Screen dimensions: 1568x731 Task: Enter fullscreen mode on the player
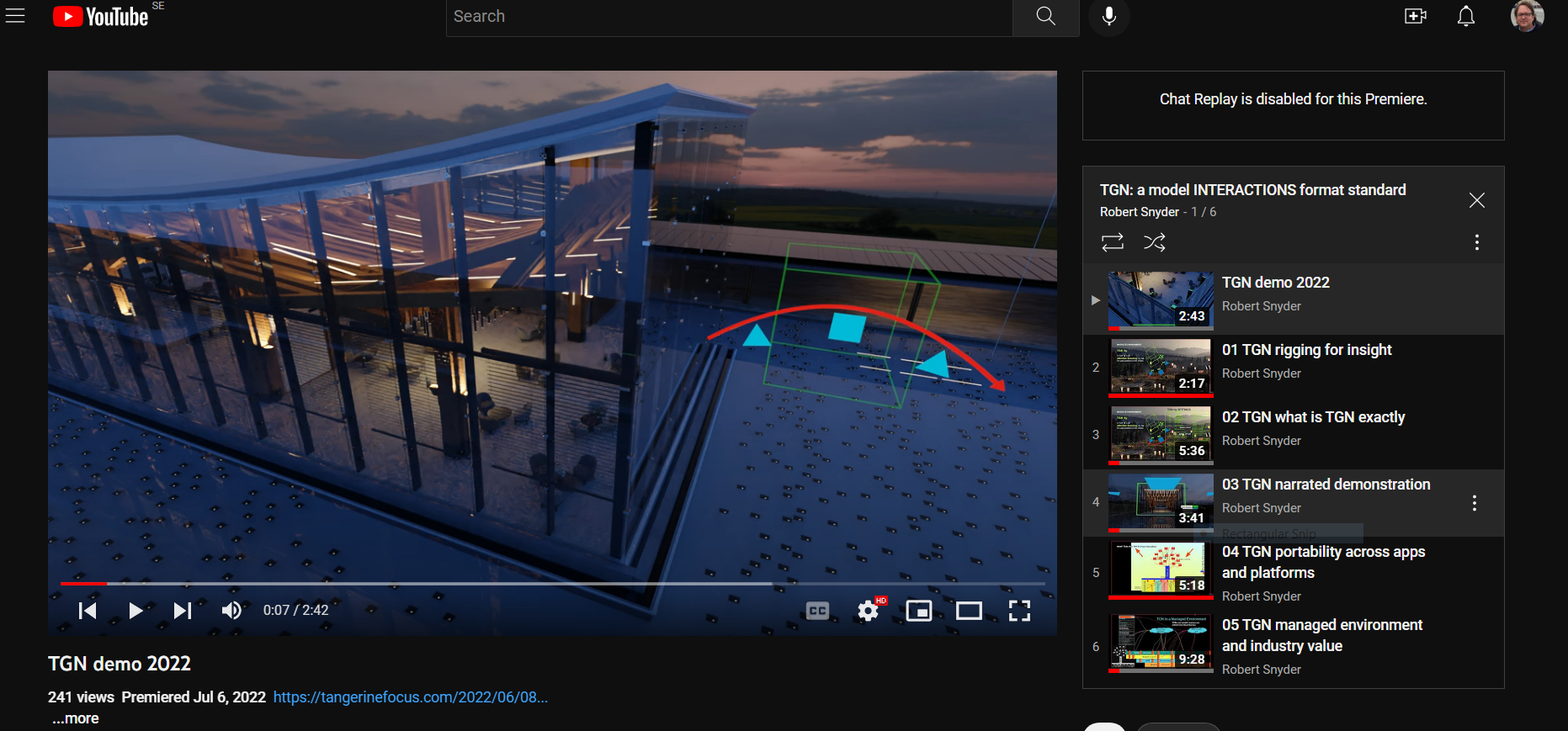(1019, 611)
